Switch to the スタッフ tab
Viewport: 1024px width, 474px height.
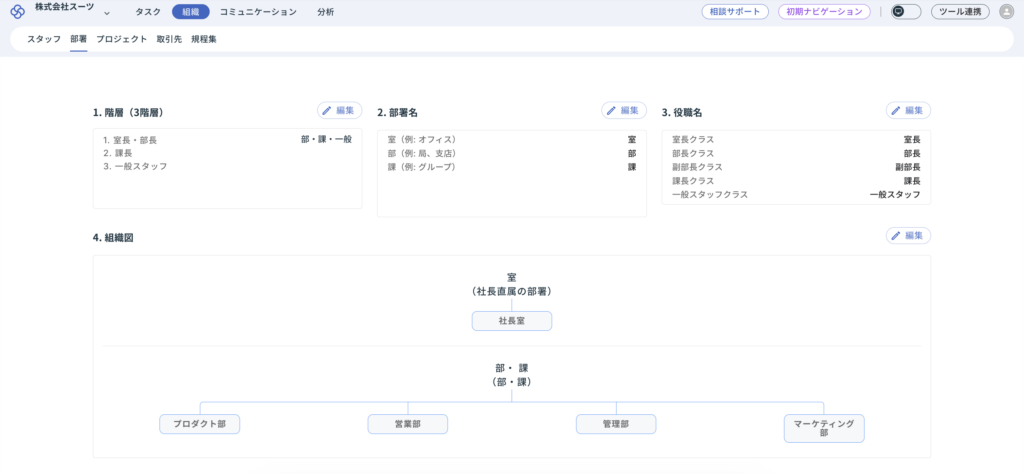coord(44,39)
